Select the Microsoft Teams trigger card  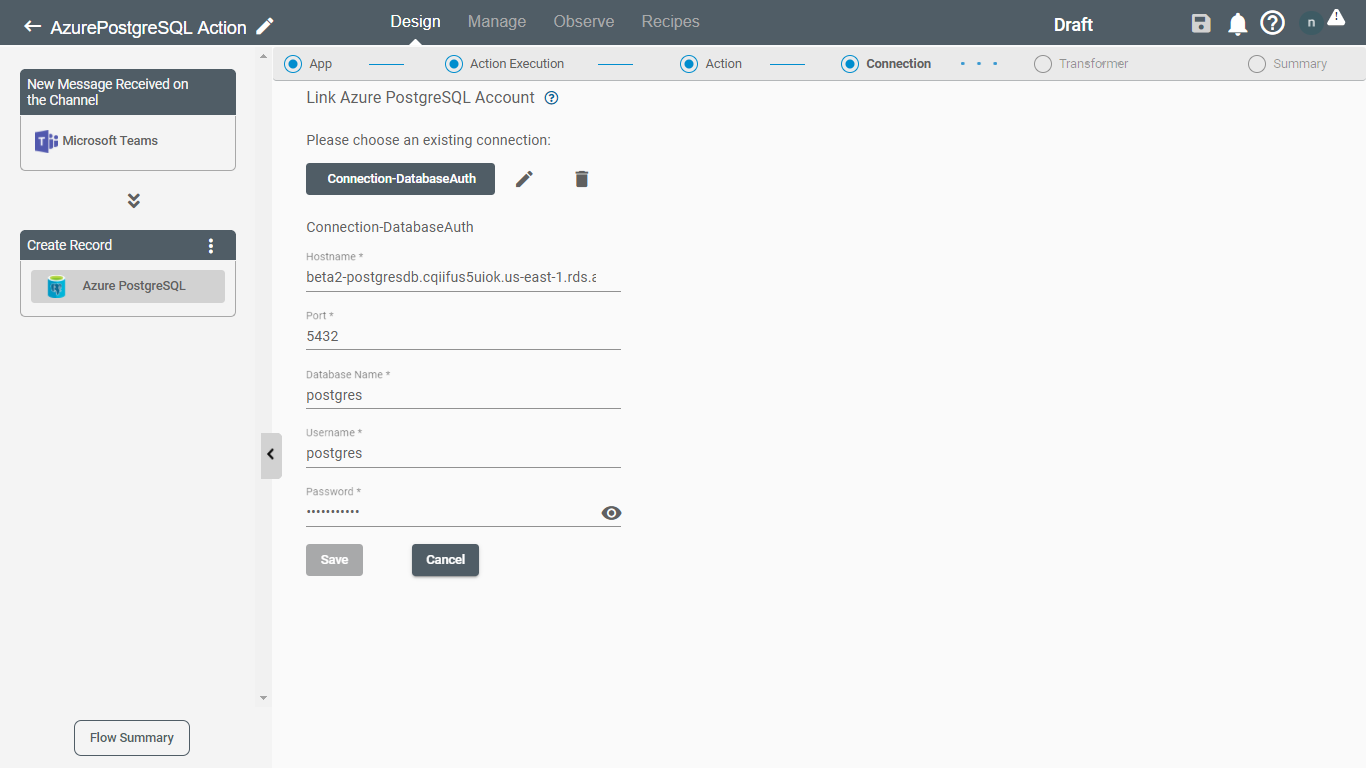point(128,142)
